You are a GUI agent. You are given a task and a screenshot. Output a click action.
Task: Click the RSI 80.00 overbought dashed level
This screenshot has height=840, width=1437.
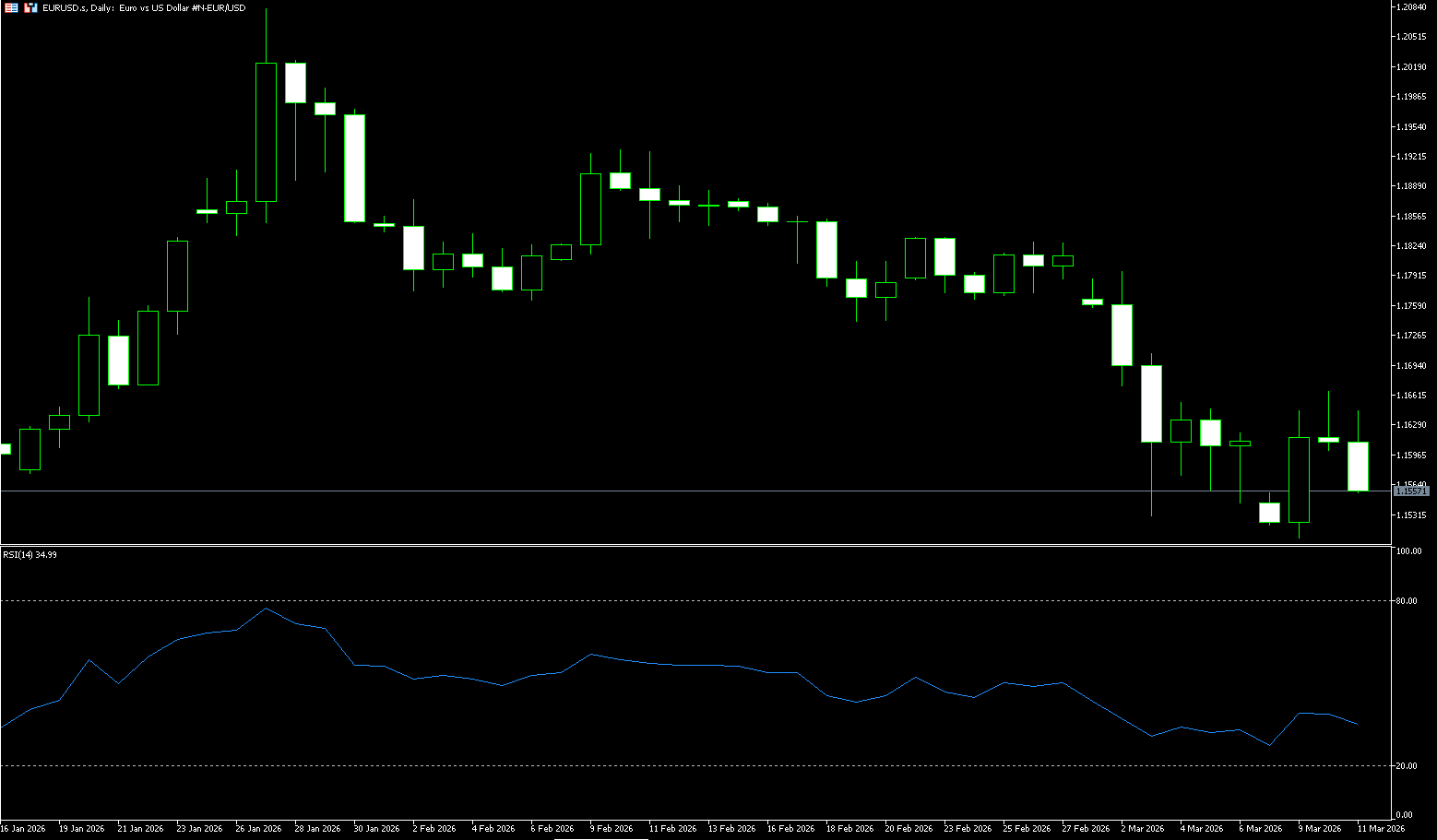click(646, 600)
